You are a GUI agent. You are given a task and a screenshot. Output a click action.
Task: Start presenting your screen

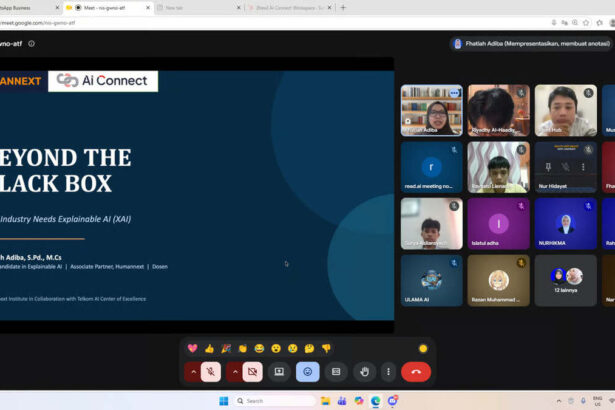pos(279,372)
